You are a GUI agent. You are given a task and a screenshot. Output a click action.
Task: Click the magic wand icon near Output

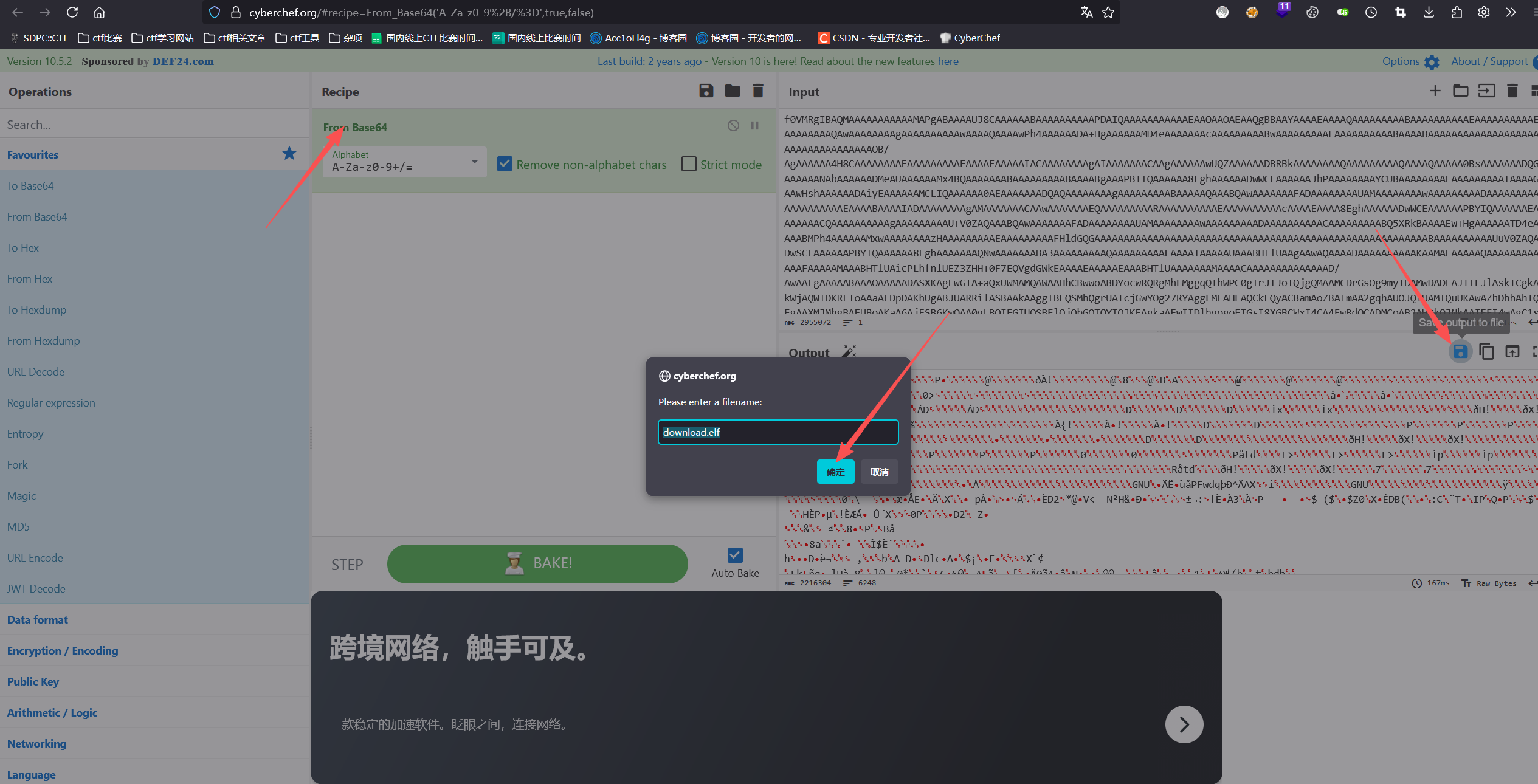[849, 351]
